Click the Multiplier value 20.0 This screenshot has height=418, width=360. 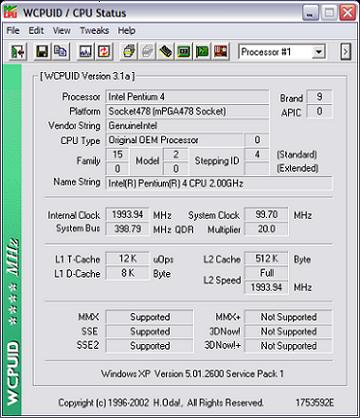(x=266, y=229)
